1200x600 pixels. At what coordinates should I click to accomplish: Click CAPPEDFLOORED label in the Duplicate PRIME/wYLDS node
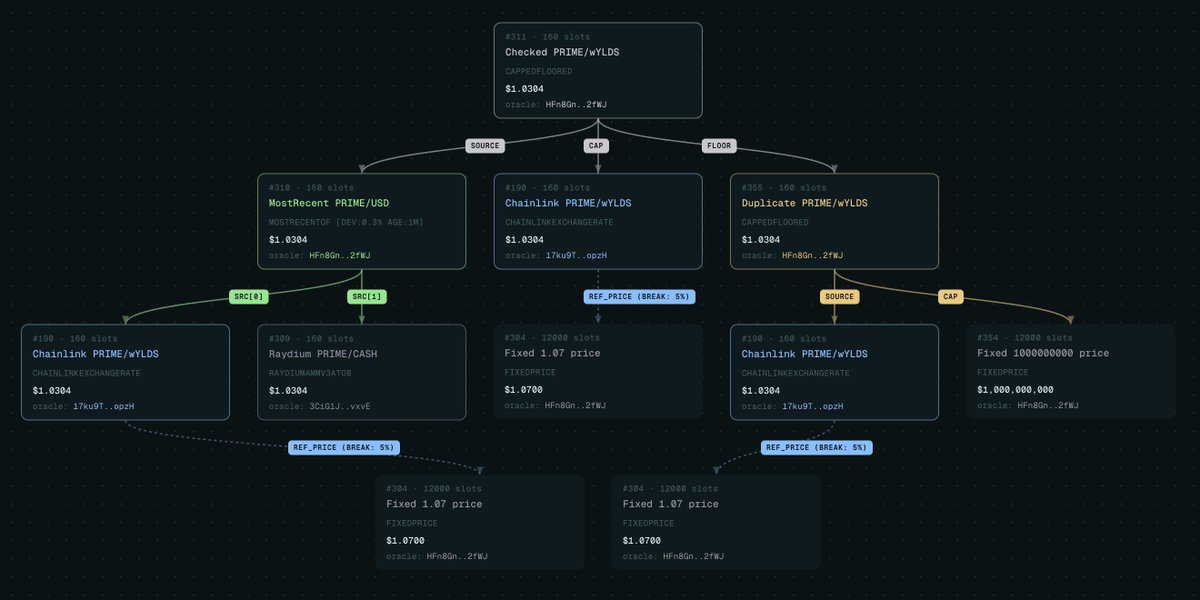tap(776, 222)
